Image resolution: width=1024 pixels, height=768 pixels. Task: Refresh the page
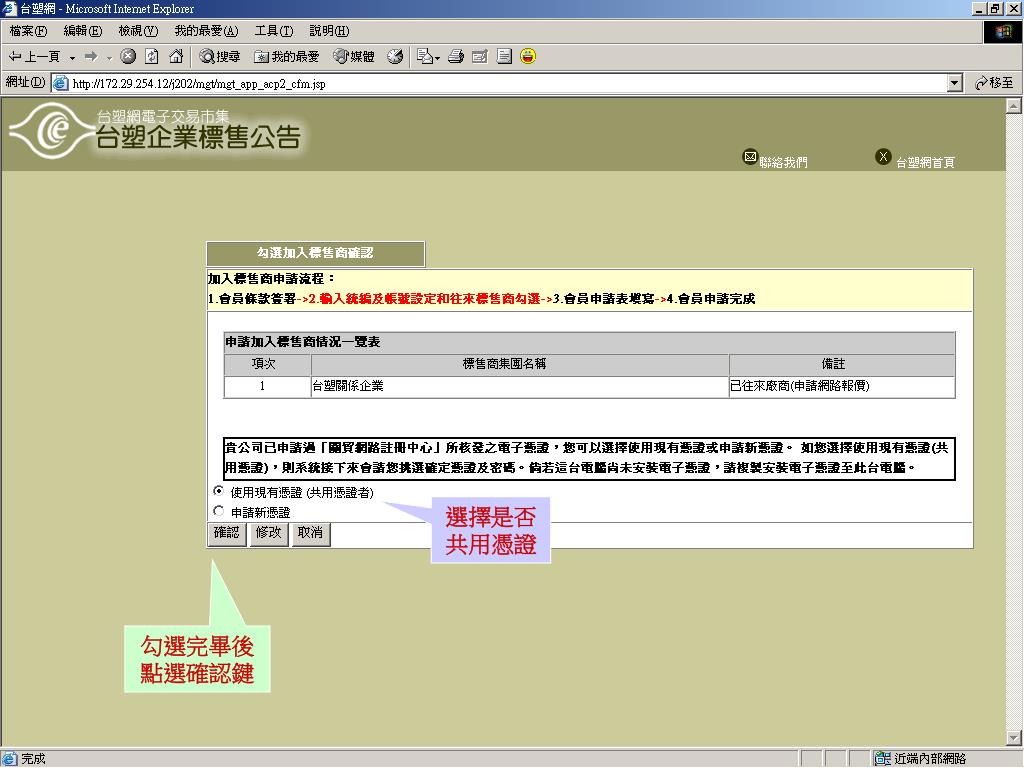[152, 57]
